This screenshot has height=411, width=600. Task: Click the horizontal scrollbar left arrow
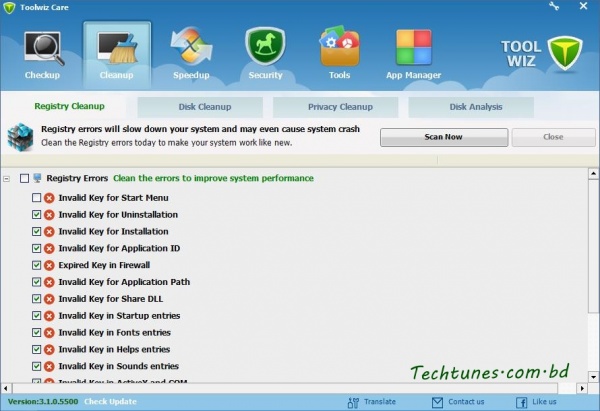pyautogui.click(x=6, y=388)
